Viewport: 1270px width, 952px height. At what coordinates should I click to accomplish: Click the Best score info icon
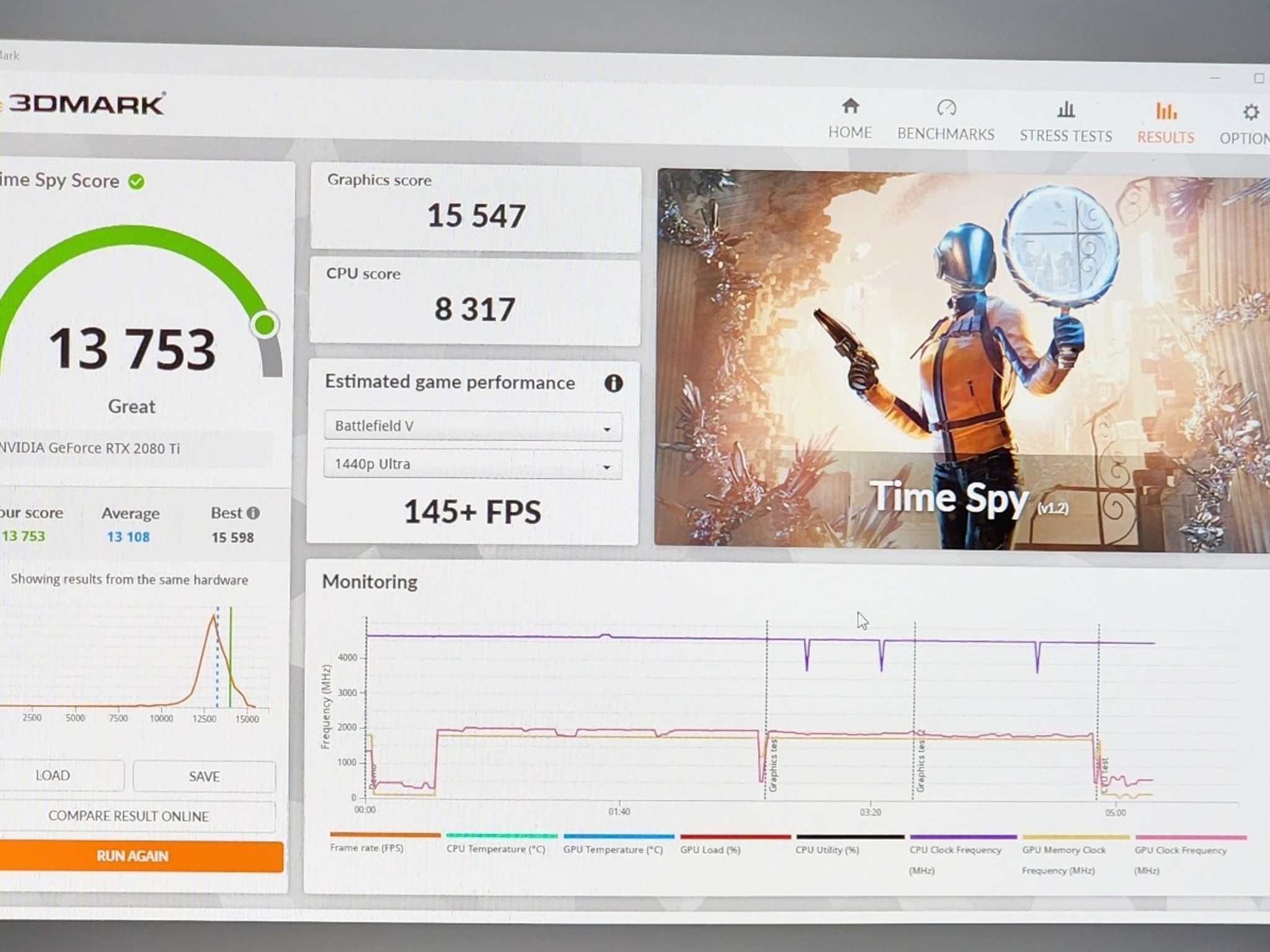pos(253,513)
